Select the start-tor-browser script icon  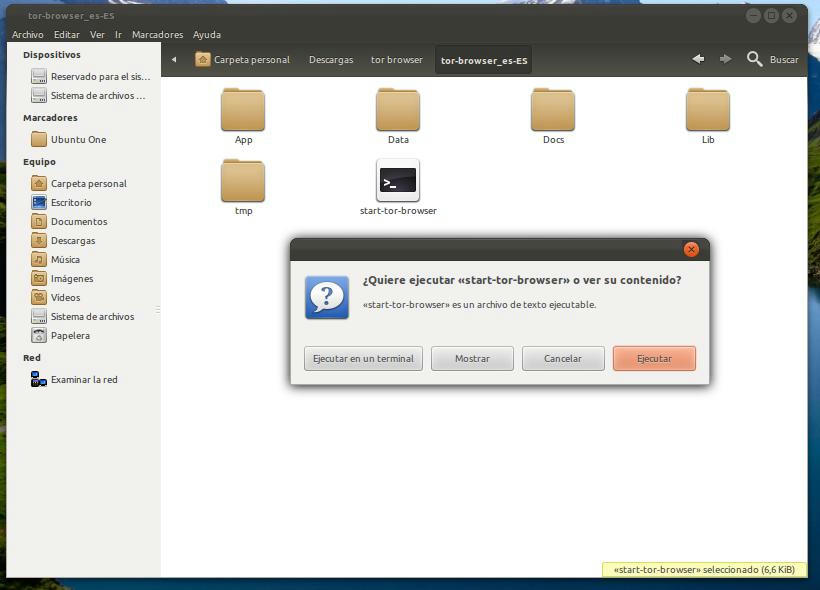pos(398,181)
